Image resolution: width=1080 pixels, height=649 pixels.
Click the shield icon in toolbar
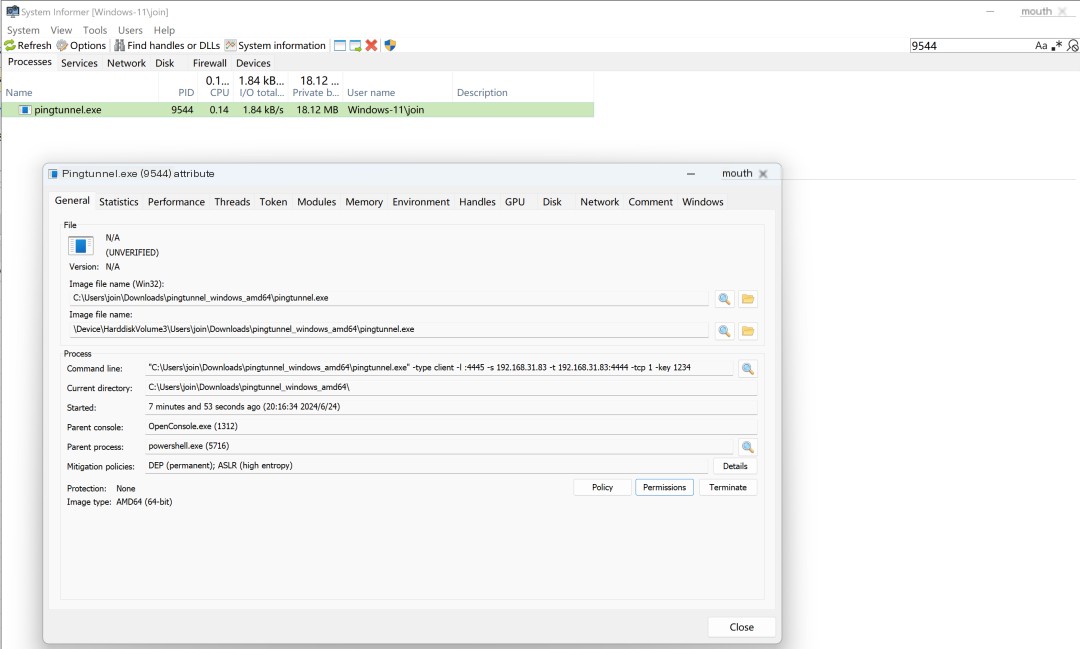coord(390,45)
